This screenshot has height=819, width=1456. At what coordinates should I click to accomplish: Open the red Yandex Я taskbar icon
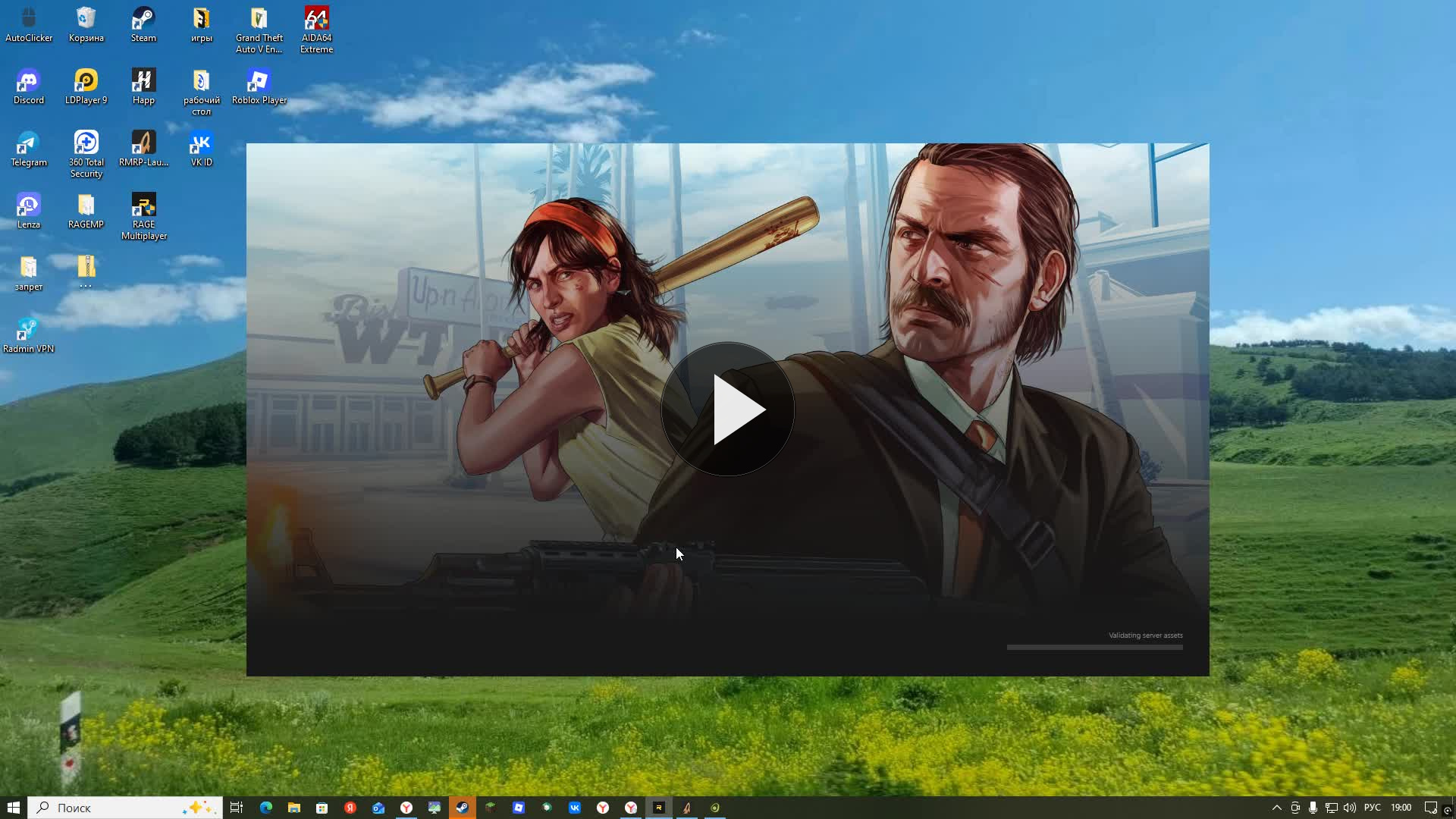coord(350,808)
